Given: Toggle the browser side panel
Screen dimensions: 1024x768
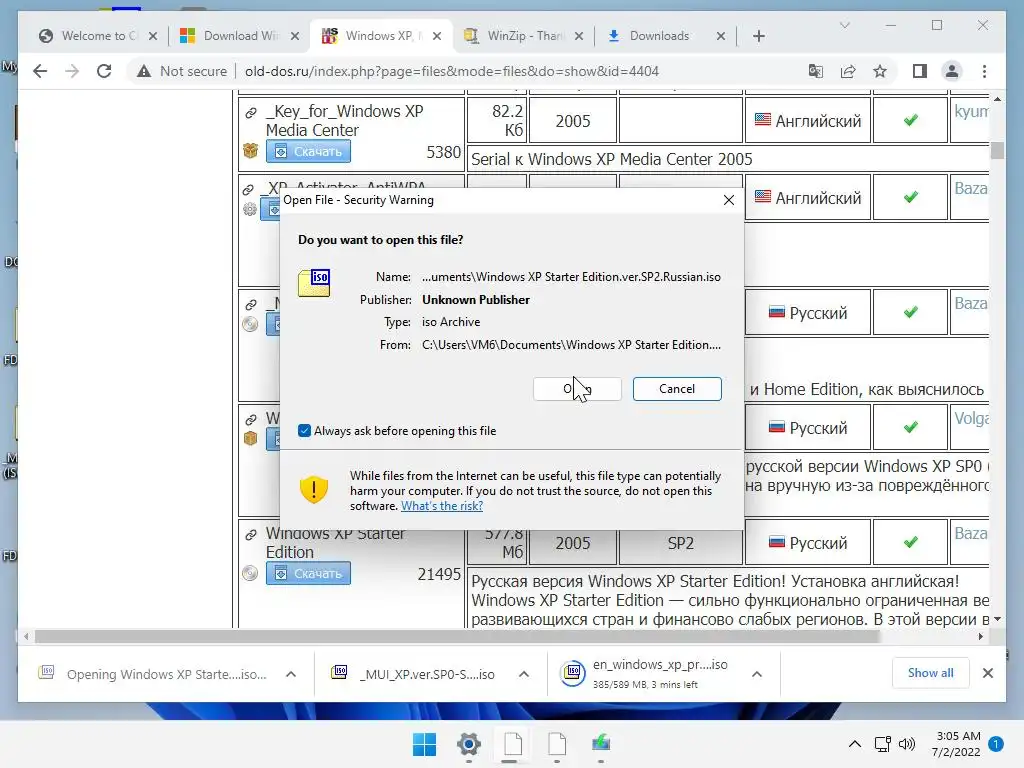Looking at the screenshot, I should (x=920, y=71).
